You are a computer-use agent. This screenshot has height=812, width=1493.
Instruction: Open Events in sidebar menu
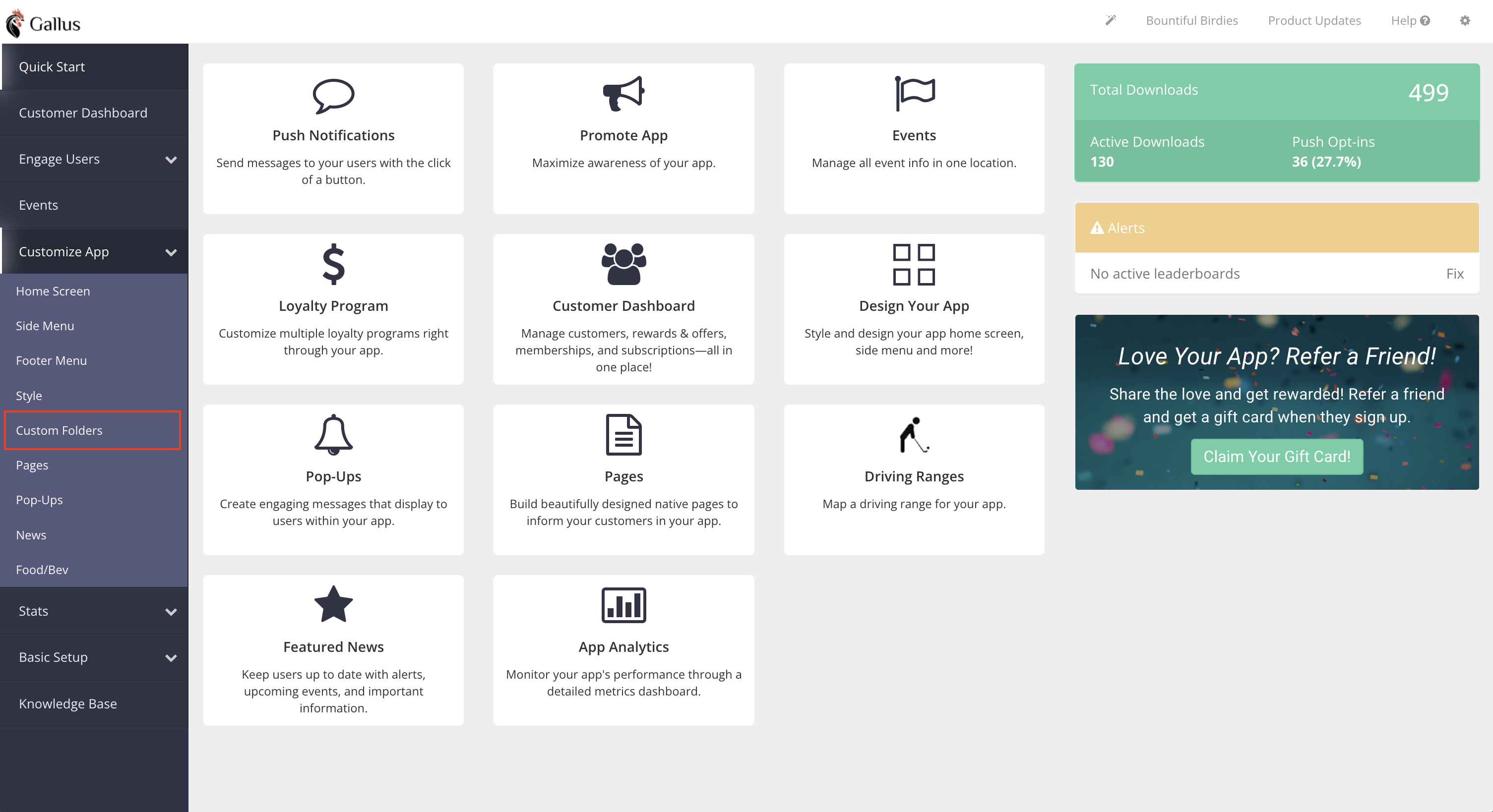tap(94, 205)
